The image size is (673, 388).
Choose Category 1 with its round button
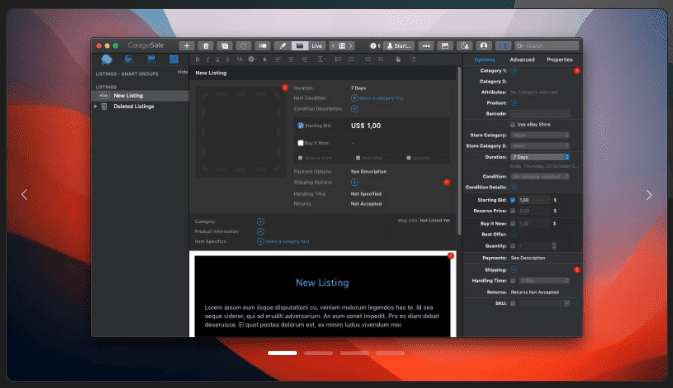514,70
